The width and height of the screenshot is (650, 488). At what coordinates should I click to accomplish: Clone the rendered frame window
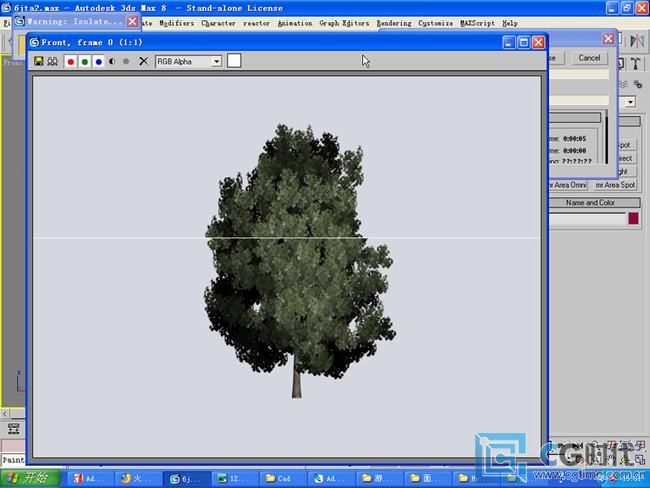click(x=52, y=61)
